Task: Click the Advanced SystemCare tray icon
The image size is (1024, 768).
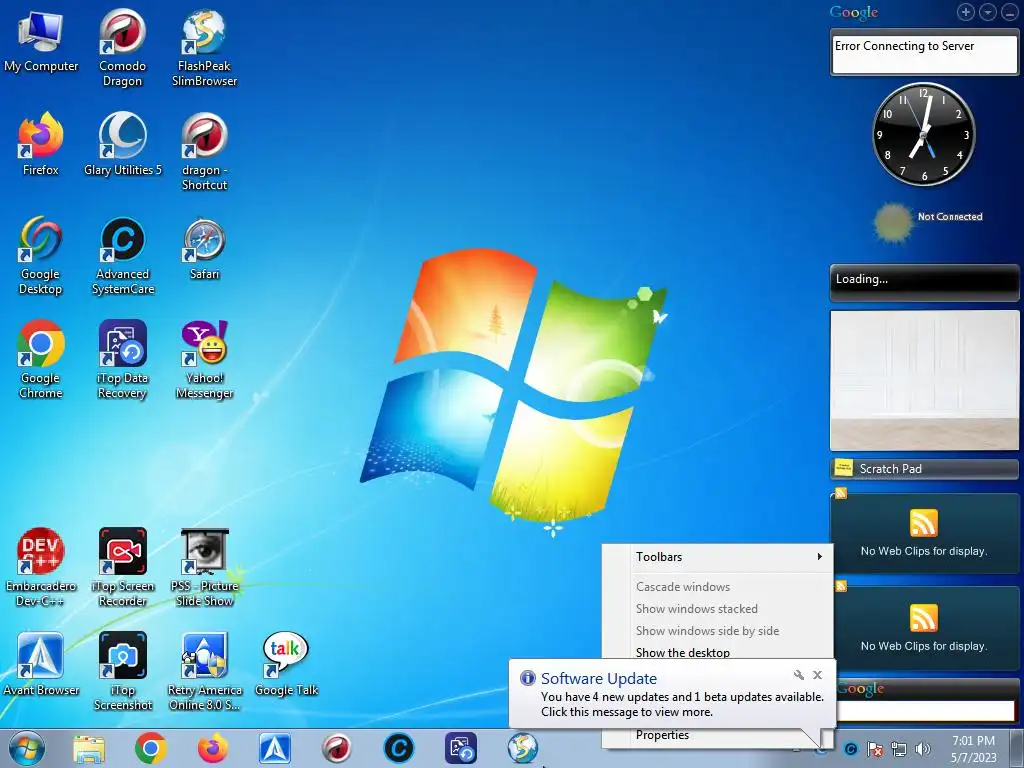Action: (x=850, y=749)
